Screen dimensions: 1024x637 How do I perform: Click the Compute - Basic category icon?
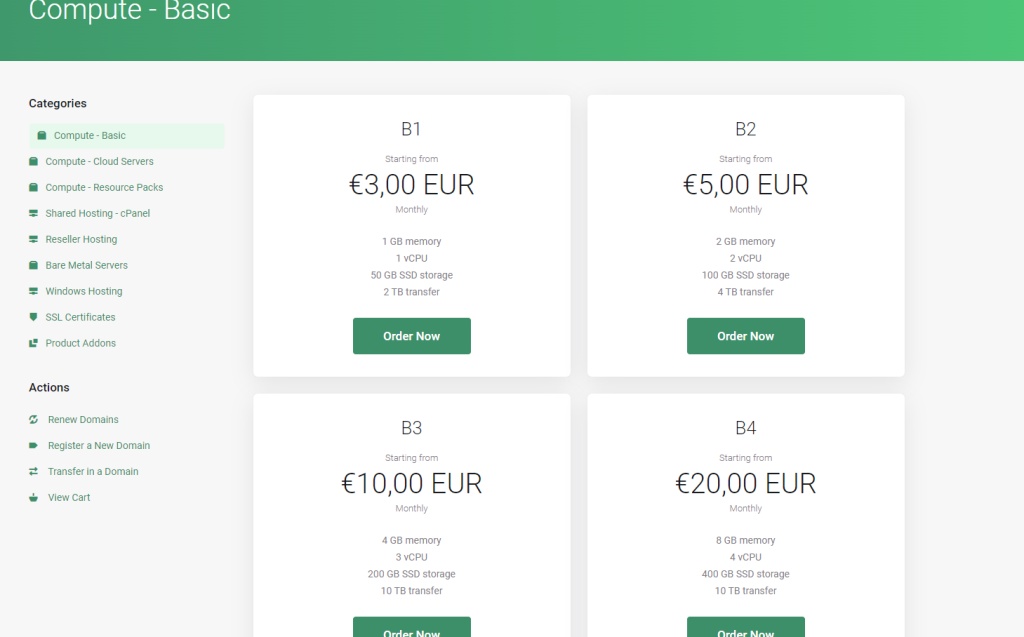tap(42, 135)
